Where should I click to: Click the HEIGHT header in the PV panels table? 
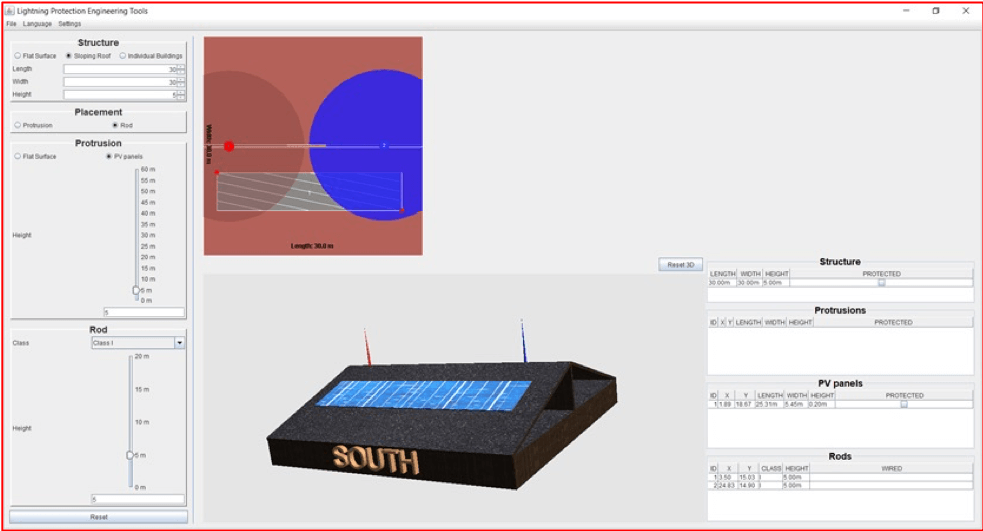(822, 396)
